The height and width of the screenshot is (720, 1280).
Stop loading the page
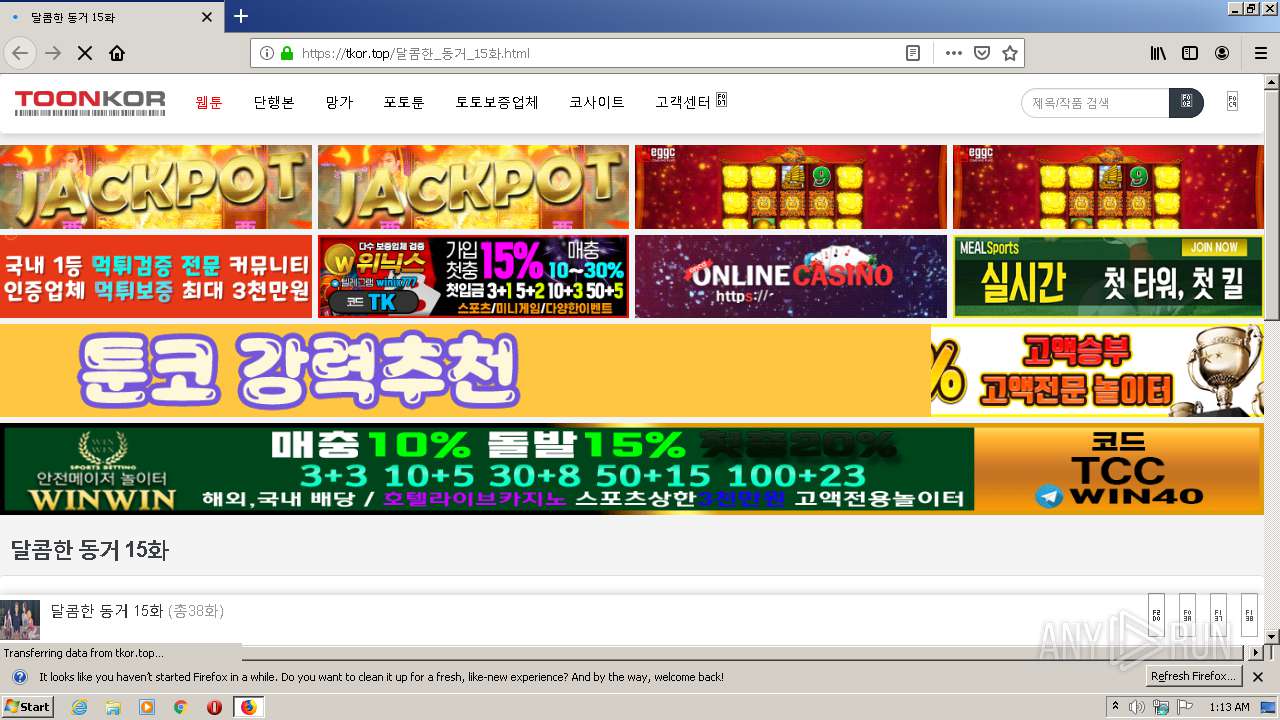tap(85, 53)
